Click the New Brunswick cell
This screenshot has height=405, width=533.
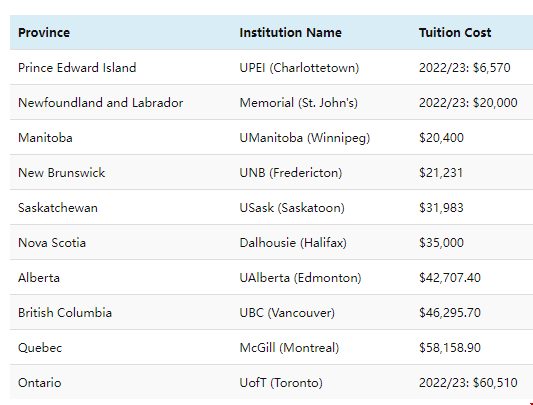(x=62, y=173)
